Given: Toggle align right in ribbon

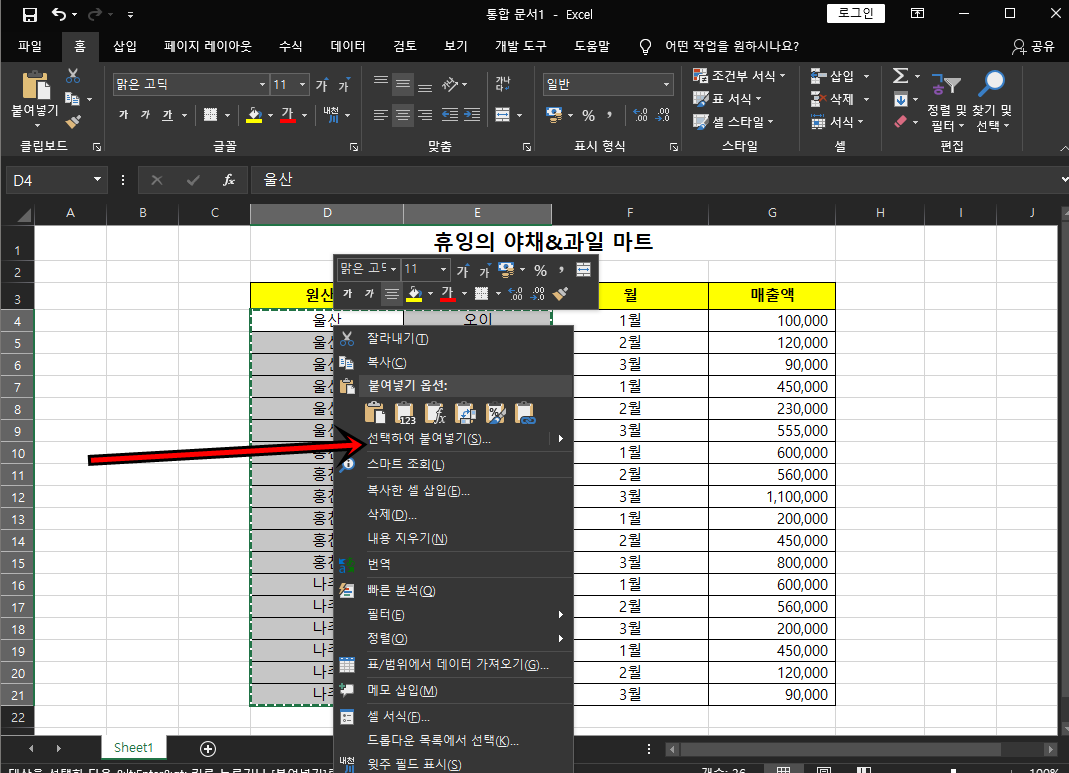Looking at the screenshot, I should (x=425, y=115).
